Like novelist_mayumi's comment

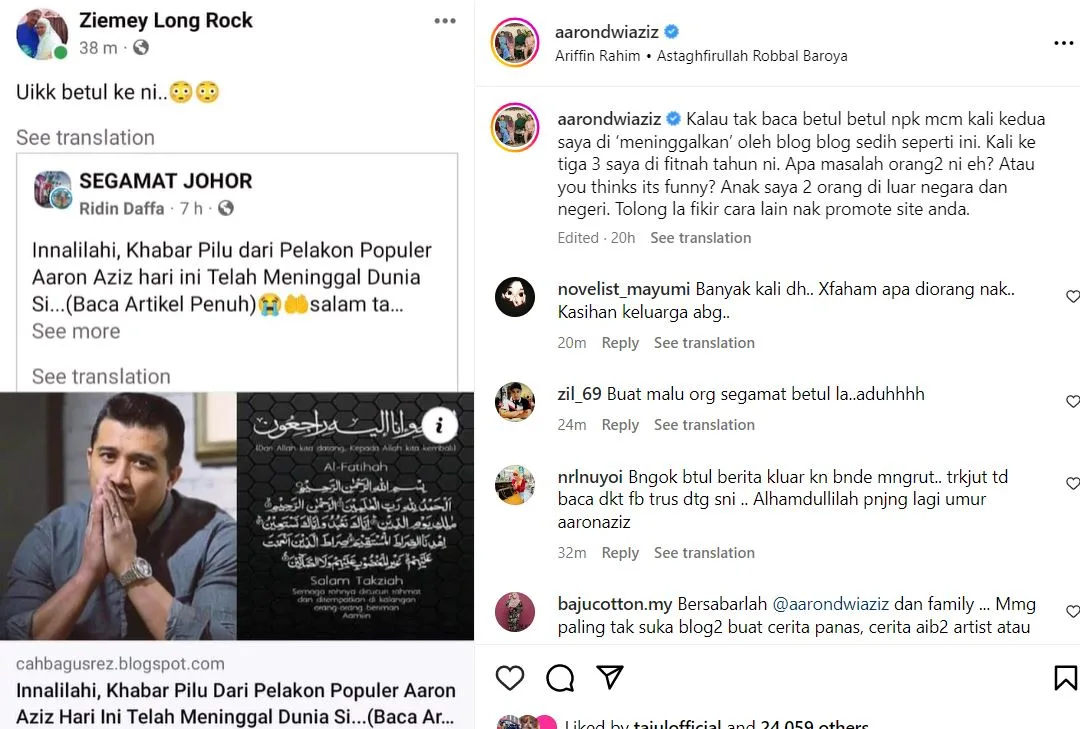pos(1073,297)
